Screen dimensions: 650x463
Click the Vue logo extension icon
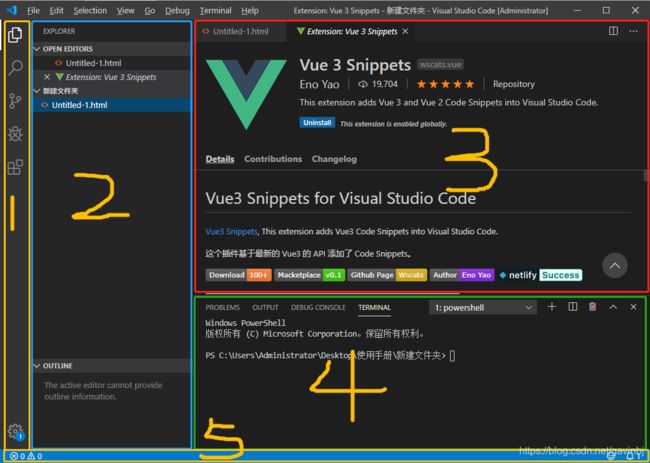click(x=246, y=95)
